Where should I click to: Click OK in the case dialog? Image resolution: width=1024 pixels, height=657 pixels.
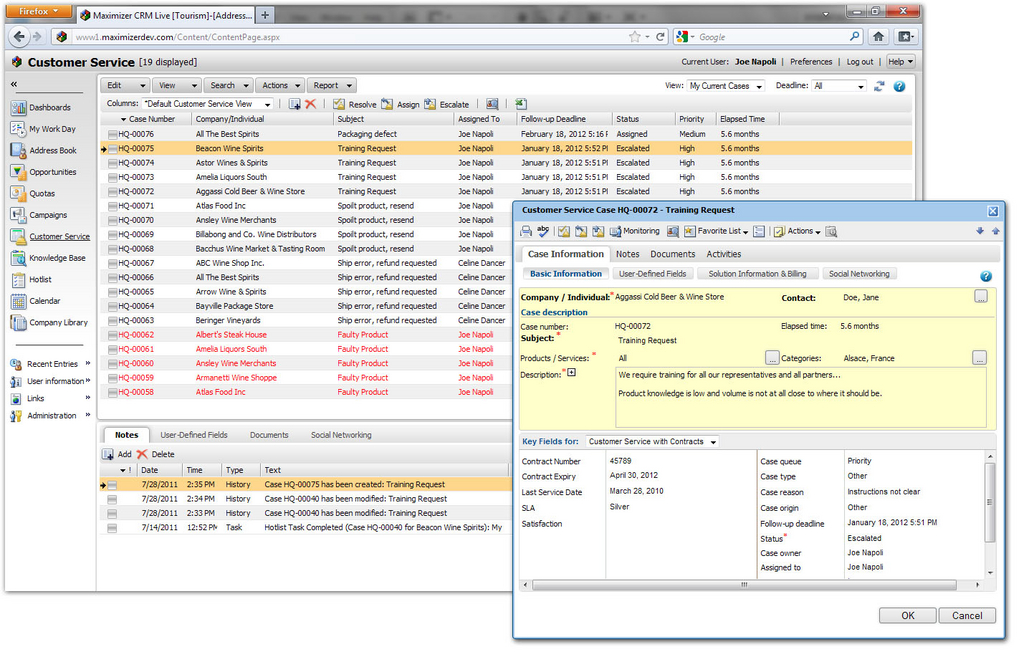908,616
